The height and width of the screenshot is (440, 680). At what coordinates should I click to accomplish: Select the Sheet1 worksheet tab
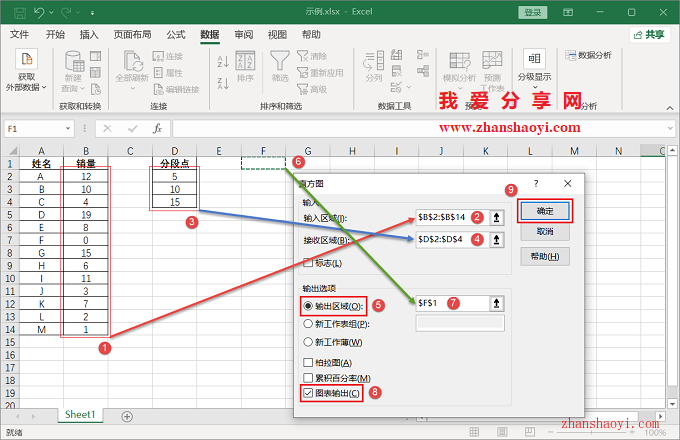[x=80, y=414]
